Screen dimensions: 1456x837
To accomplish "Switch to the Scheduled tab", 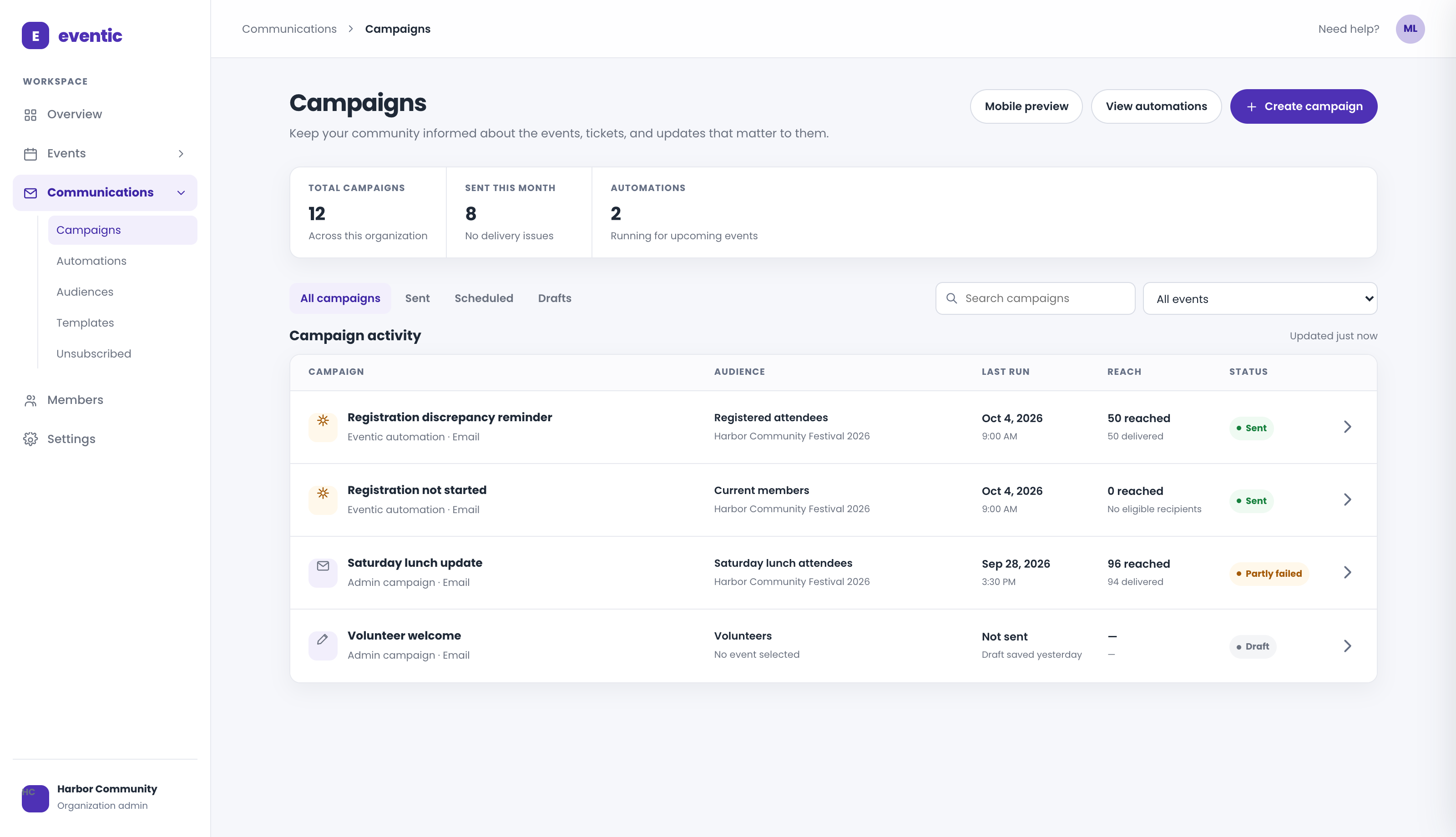I will click(483, 298).
